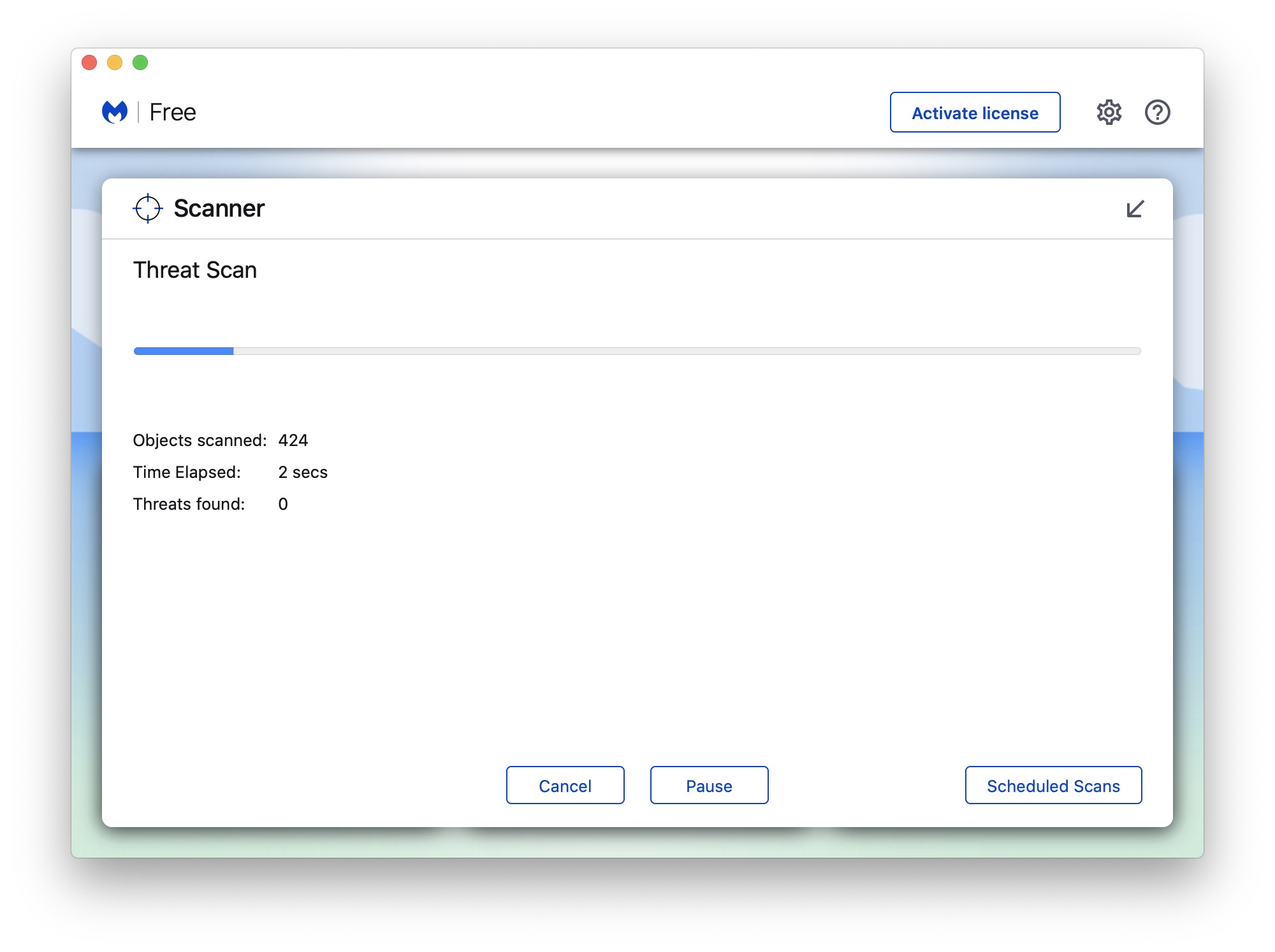Click the Time Elapsed value
The width and height of the screenshot is (1275, 952).
[x=303, y=472]
